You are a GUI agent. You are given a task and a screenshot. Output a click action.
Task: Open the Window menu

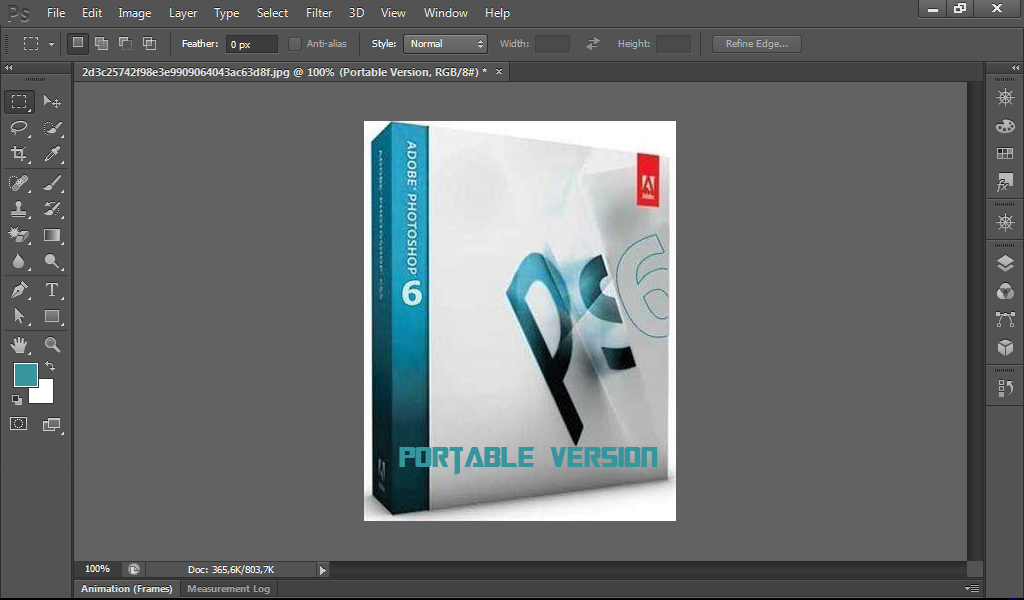445,13
